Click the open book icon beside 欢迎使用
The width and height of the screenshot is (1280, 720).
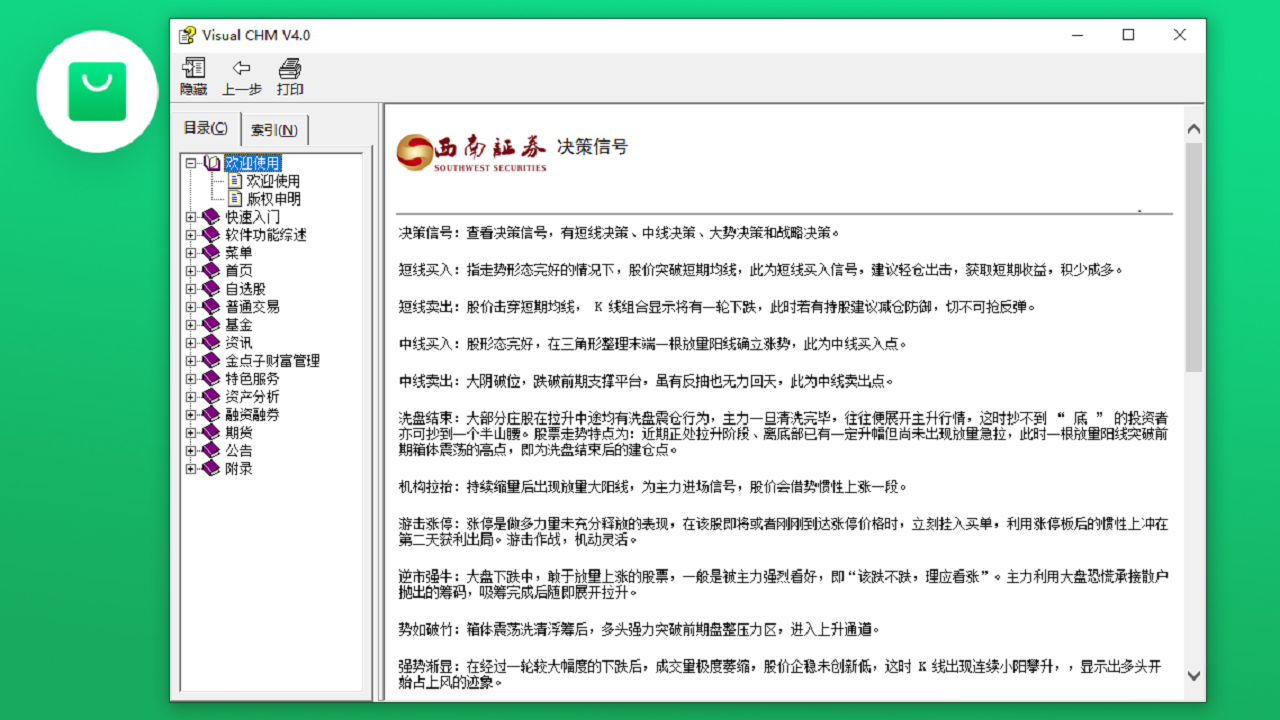click(x=210, y=163)
